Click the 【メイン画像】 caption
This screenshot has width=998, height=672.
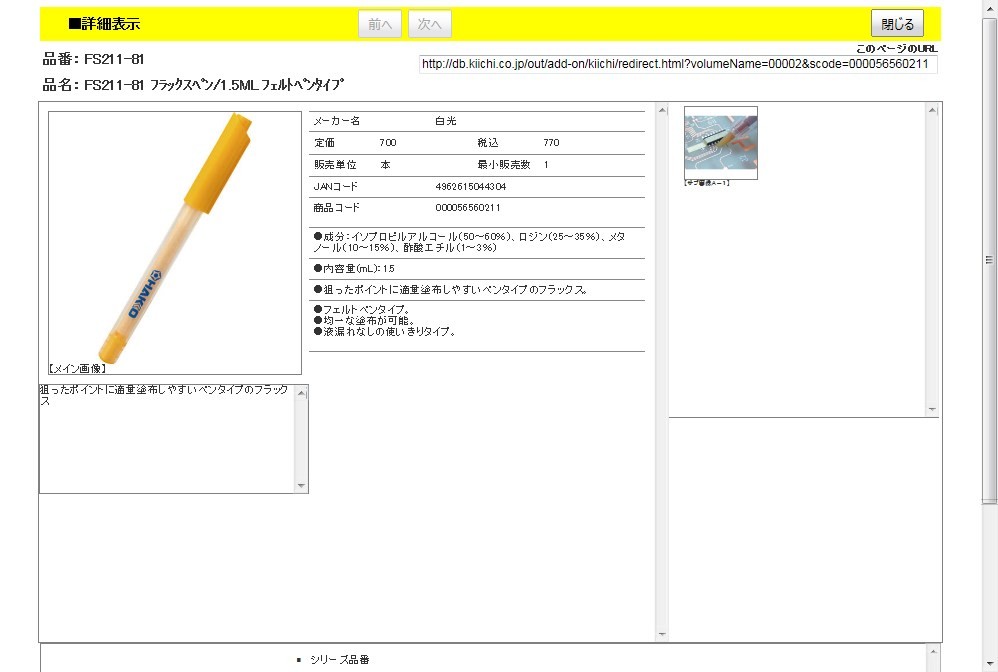point(77,369)
